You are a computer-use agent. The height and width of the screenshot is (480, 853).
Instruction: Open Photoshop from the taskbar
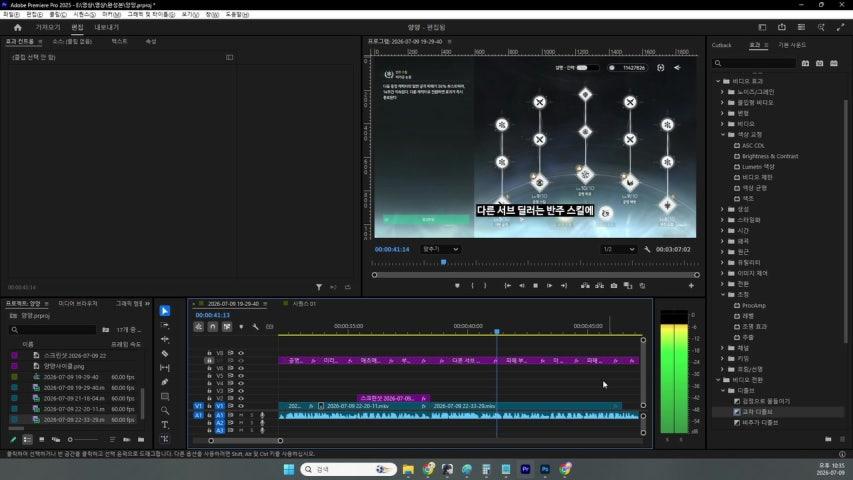(x=545, y=469)
